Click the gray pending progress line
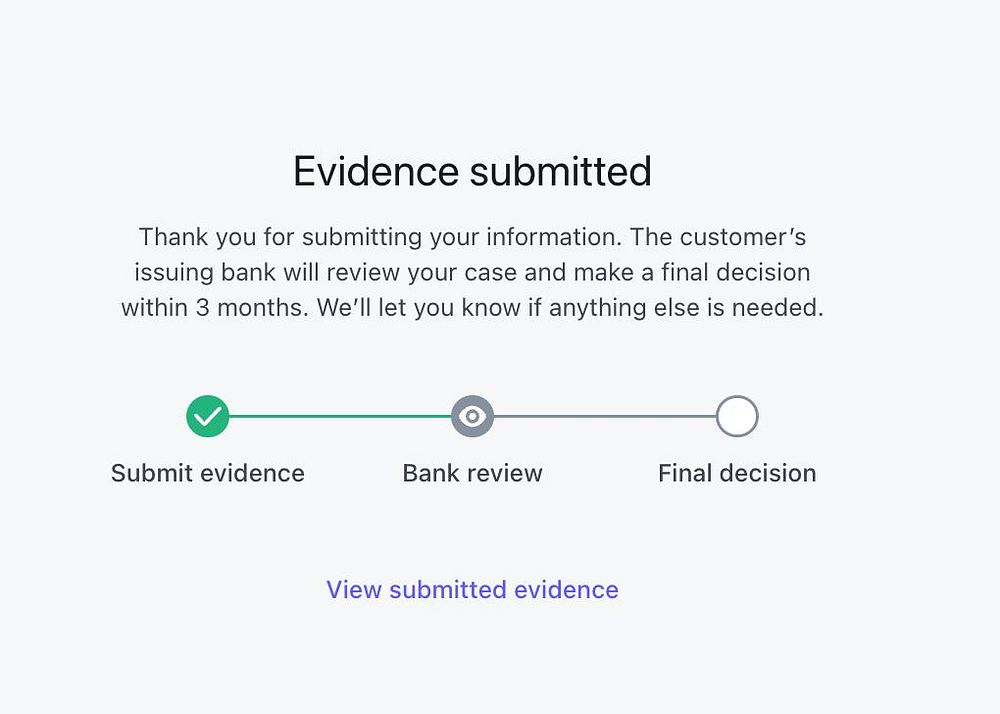 [604, 416]
